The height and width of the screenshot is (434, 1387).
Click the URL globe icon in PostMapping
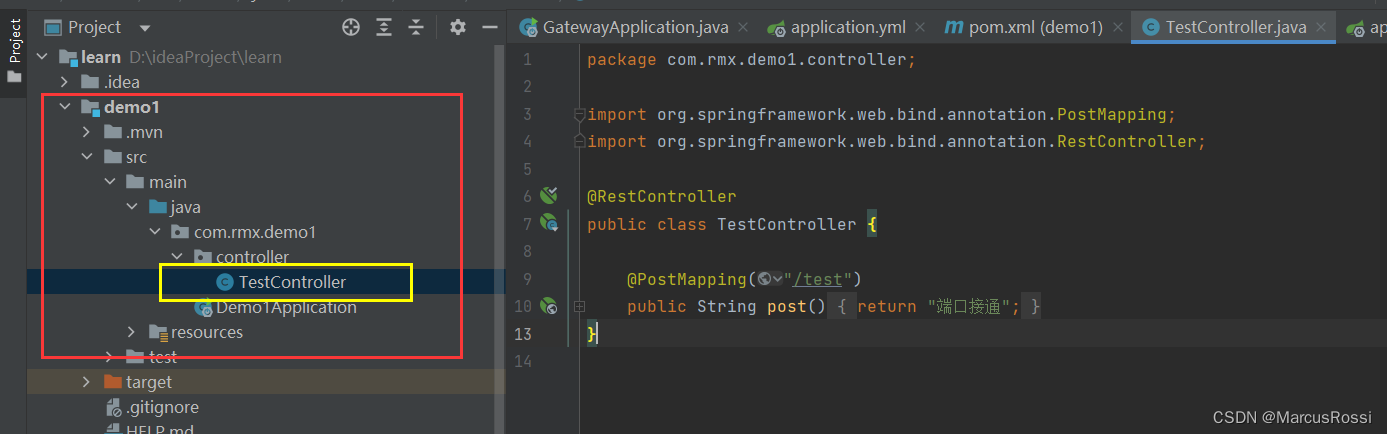coord(765,279)
